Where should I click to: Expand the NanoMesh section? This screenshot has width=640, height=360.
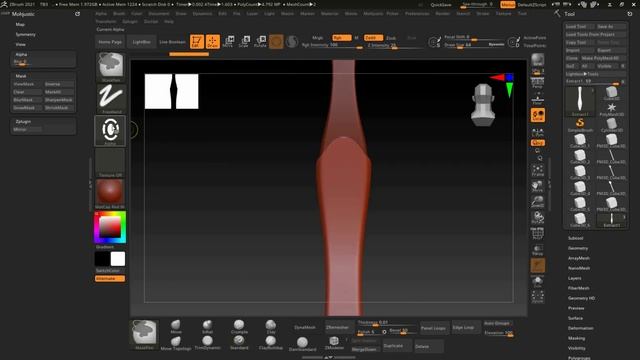pos(579,268)
